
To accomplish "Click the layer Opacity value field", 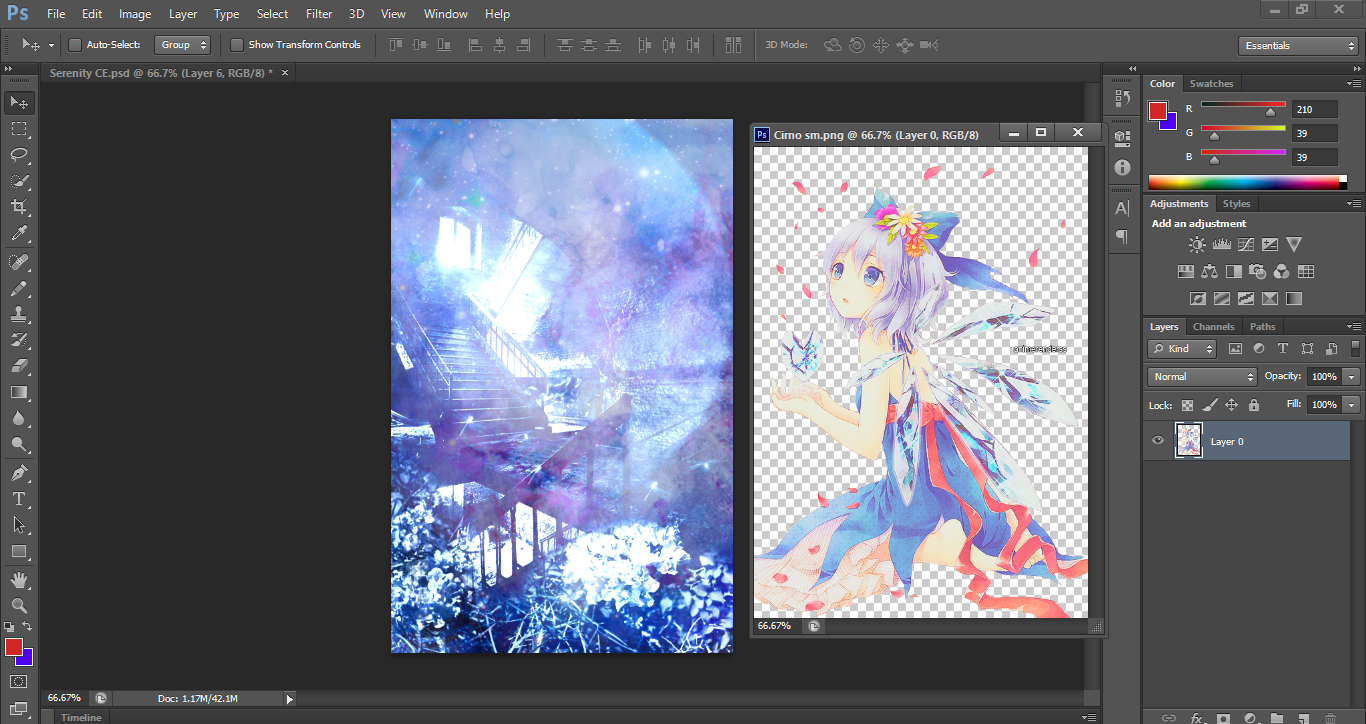I will pos(1324,377).
